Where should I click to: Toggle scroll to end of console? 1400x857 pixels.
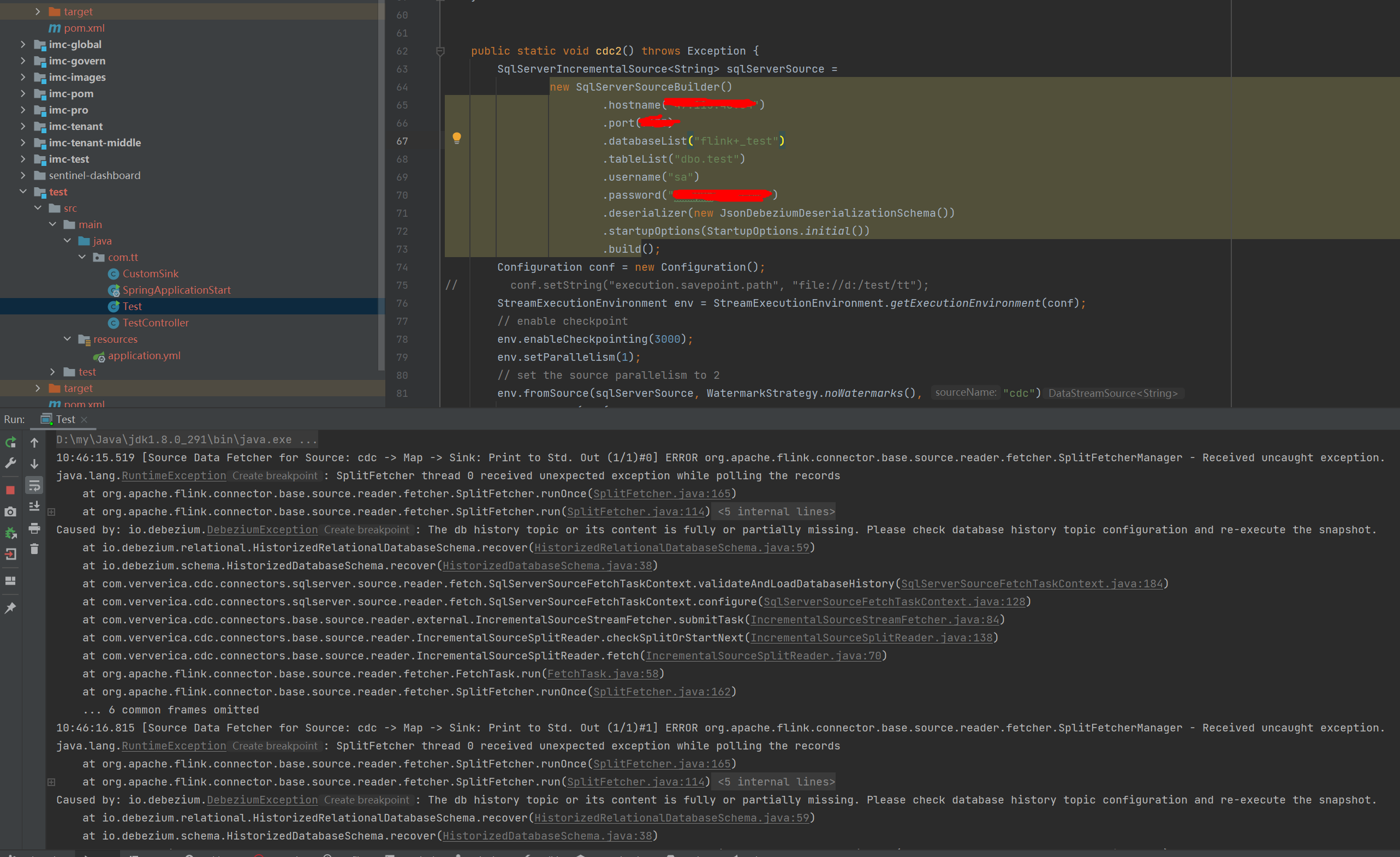point(34,506)
